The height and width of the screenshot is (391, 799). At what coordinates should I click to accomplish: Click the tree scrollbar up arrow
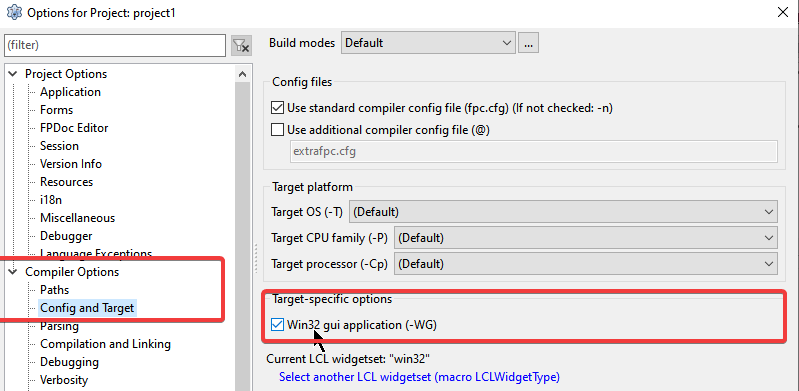coord(243,74)
